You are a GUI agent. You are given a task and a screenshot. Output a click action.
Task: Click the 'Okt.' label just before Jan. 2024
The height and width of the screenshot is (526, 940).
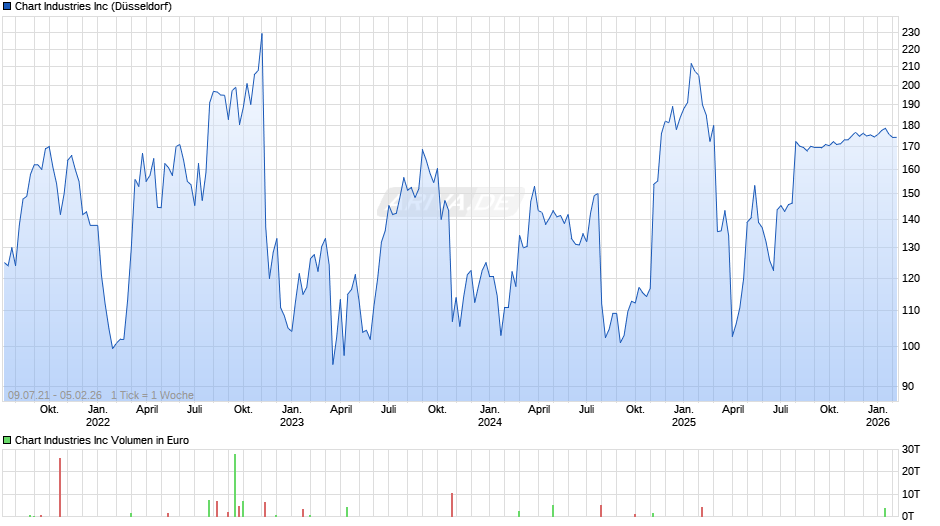[438, 409]
